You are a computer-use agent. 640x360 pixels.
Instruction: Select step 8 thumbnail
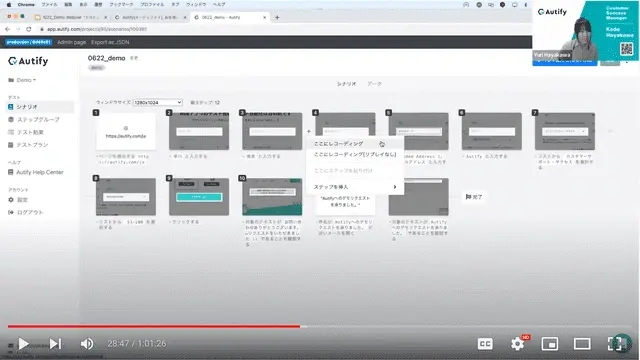click(x=126, y=197)
